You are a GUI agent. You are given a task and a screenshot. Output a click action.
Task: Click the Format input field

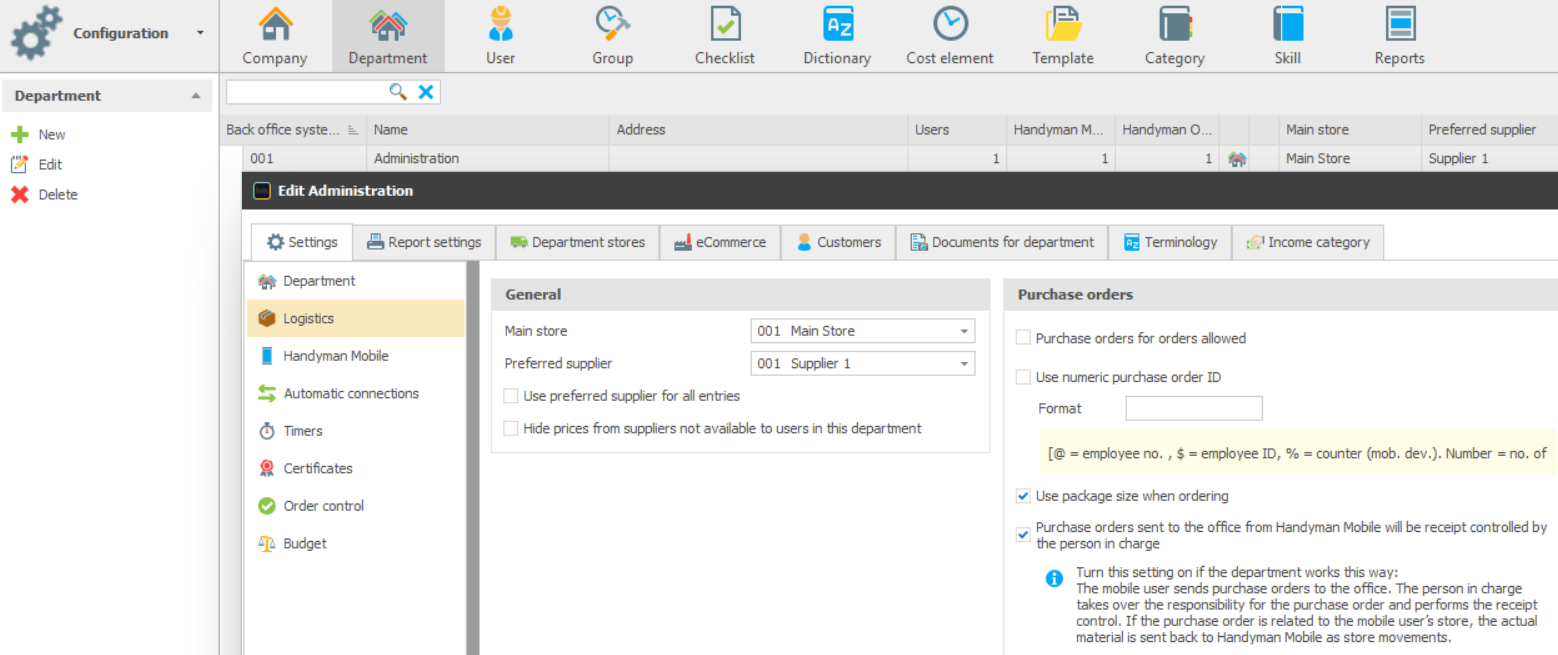pyautogui.click(x=1194, y=408)
